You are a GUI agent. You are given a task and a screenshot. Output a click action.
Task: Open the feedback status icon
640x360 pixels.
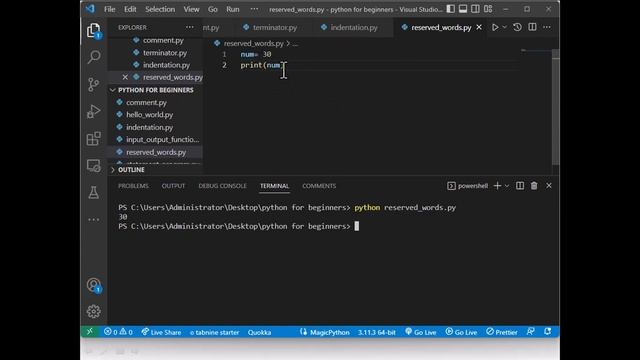pos(531,332)
